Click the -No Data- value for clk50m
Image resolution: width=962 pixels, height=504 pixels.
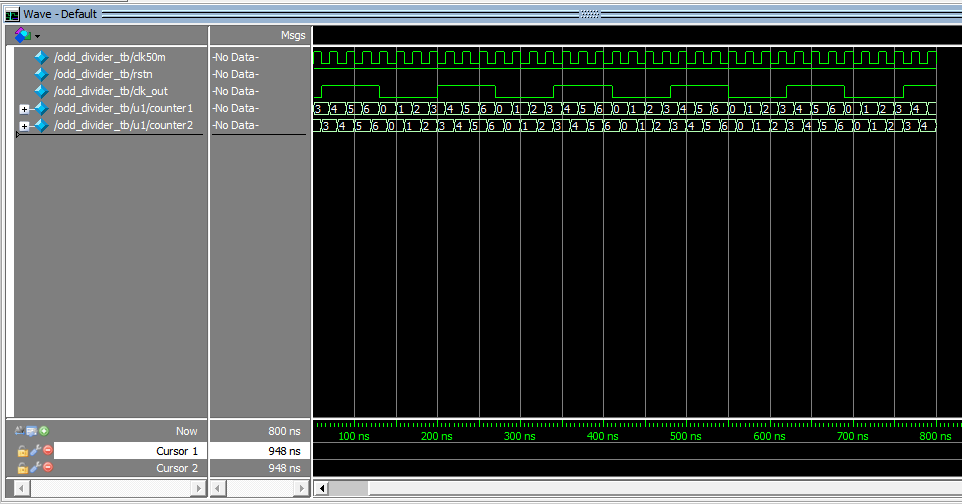[236, 57]
